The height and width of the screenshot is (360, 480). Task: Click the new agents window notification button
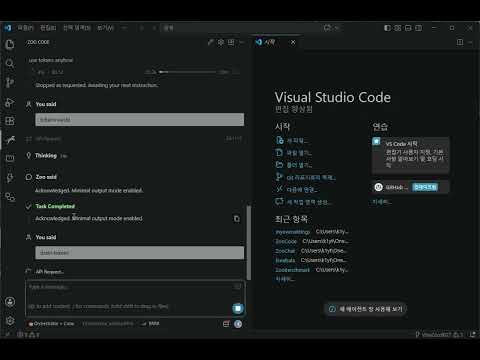coord(366,309)
